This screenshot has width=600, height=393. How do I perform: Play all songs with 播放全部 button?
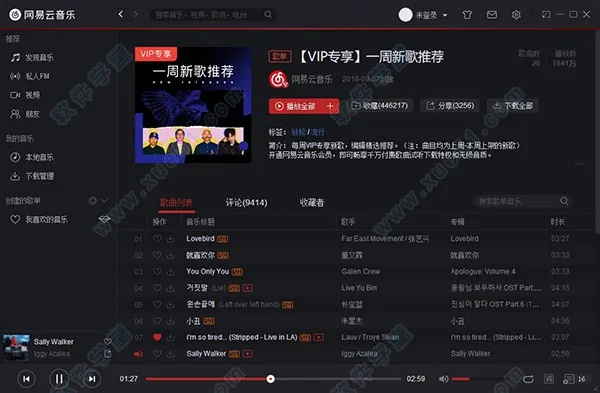tap(295, 106)
